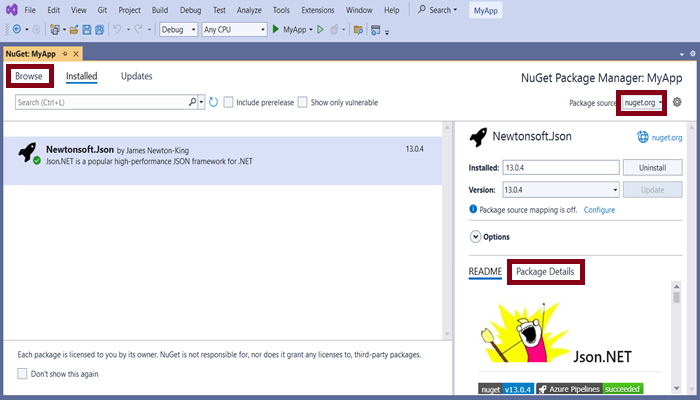Open the Version 13.0.4 dropdown
700x400 pixels.
(561, 190)
